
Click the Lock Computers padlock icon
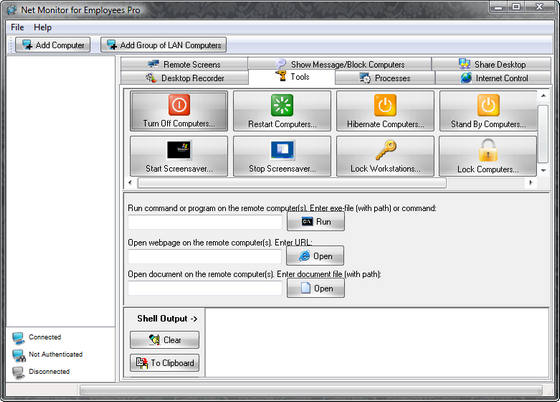tap(488, 150)
